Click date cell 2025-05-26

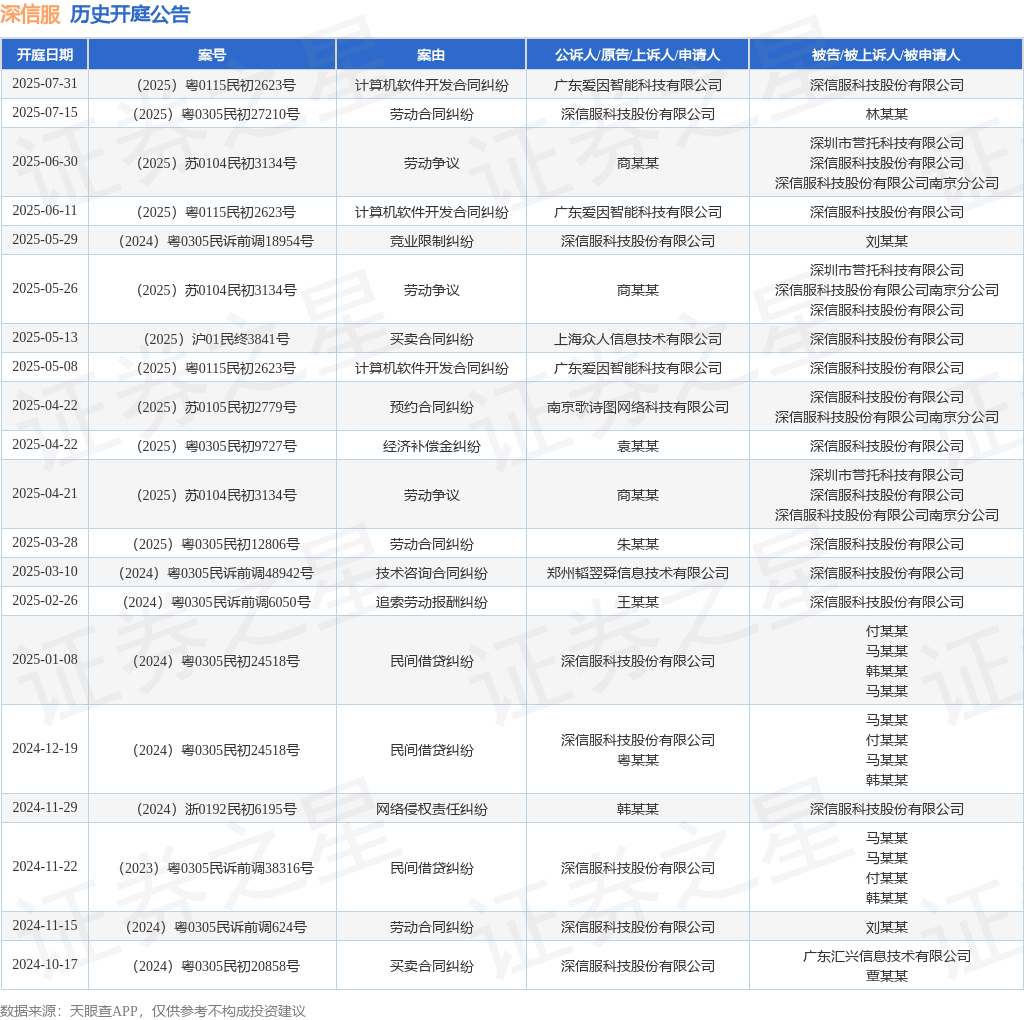pos(44,289)
